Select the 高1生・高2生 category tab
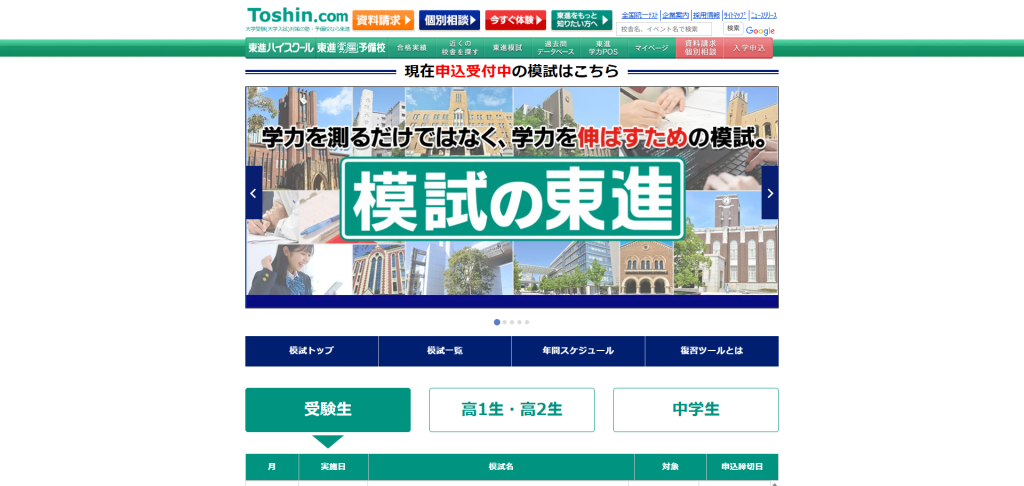The height and width of the screenshot is (486, 1024). pyautogui.click(x=512, y=410)
